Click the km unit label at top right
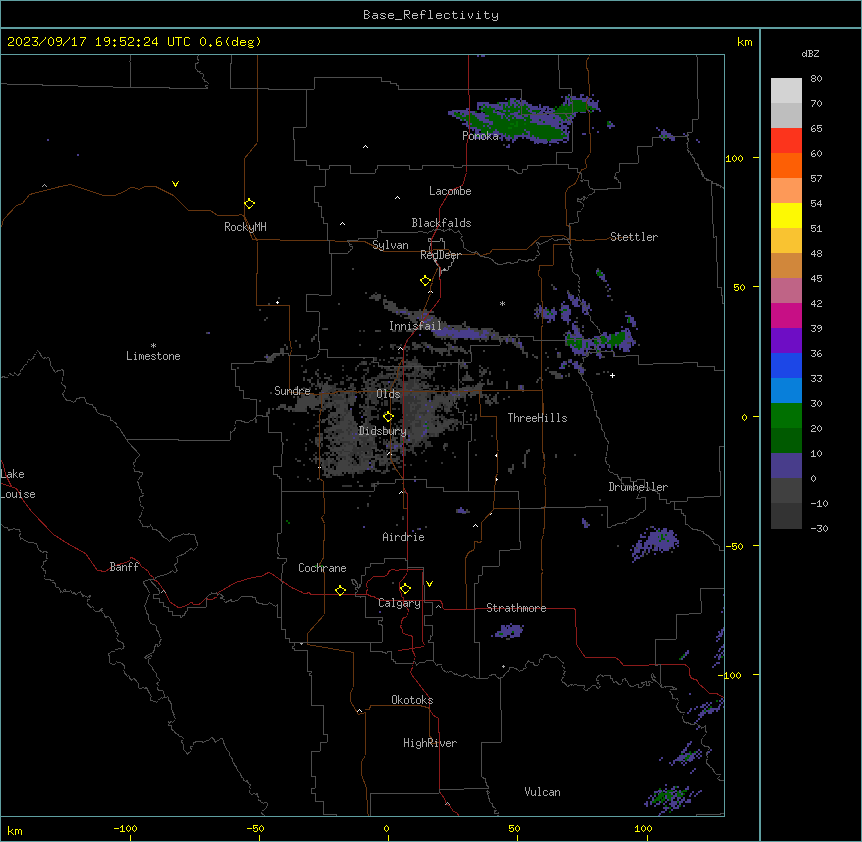This screenshot has height=842, width=862. coord(744,42)
